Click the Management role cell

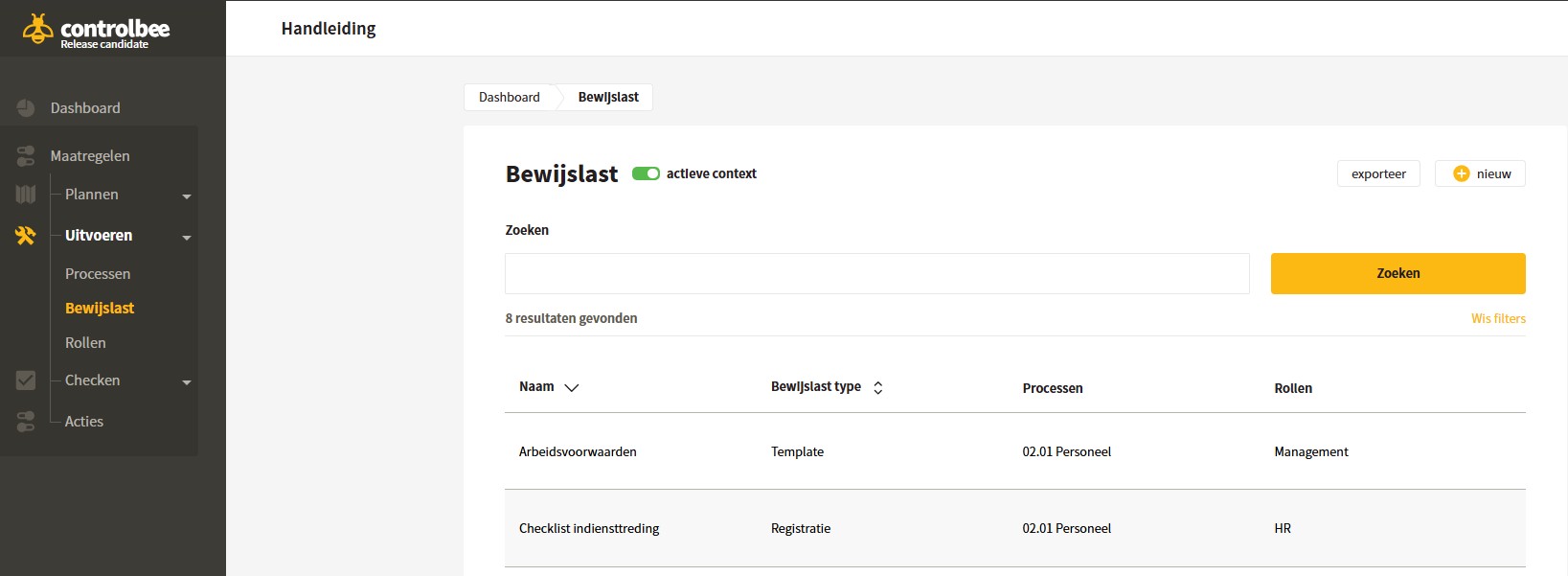(x=1311, y=451)
